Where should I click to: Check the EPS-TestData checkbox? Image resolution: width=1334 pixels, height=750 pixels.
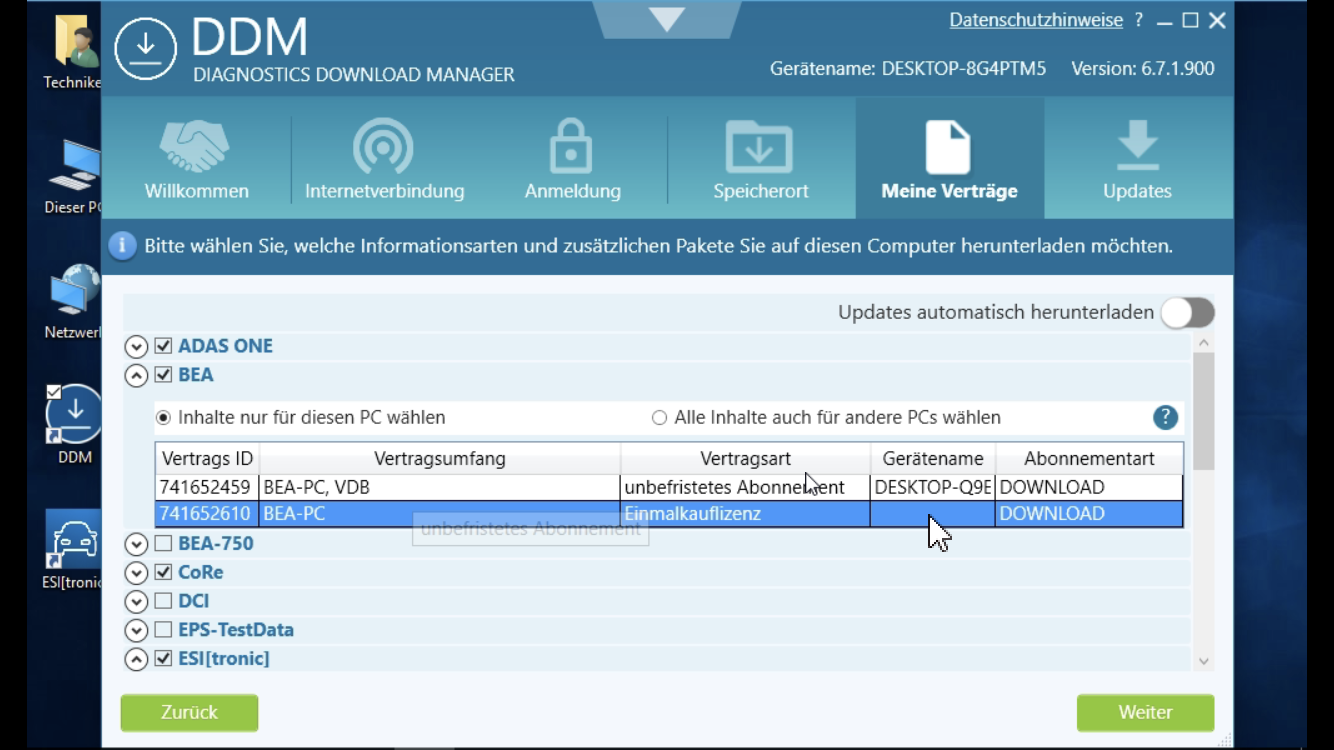click(x=164, y=630)
